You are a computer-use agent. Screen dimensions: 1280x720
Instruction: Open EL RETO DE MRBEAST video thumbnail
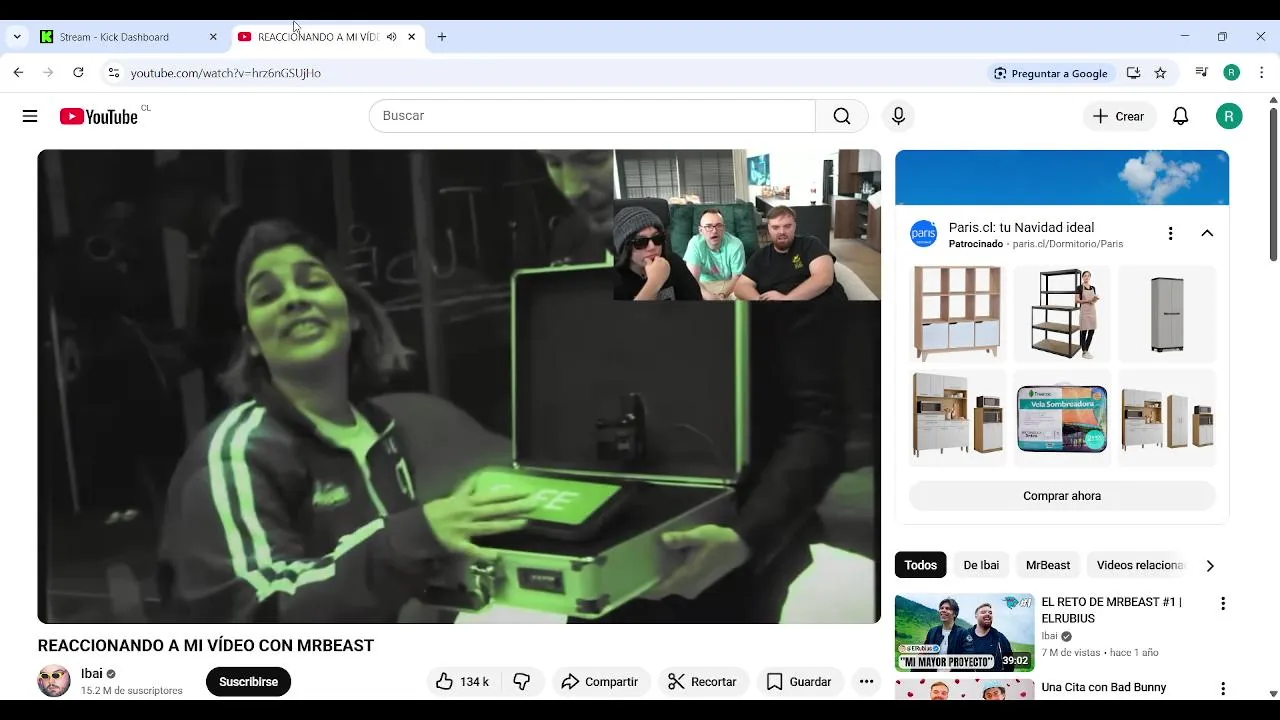[x=964, y=633]
